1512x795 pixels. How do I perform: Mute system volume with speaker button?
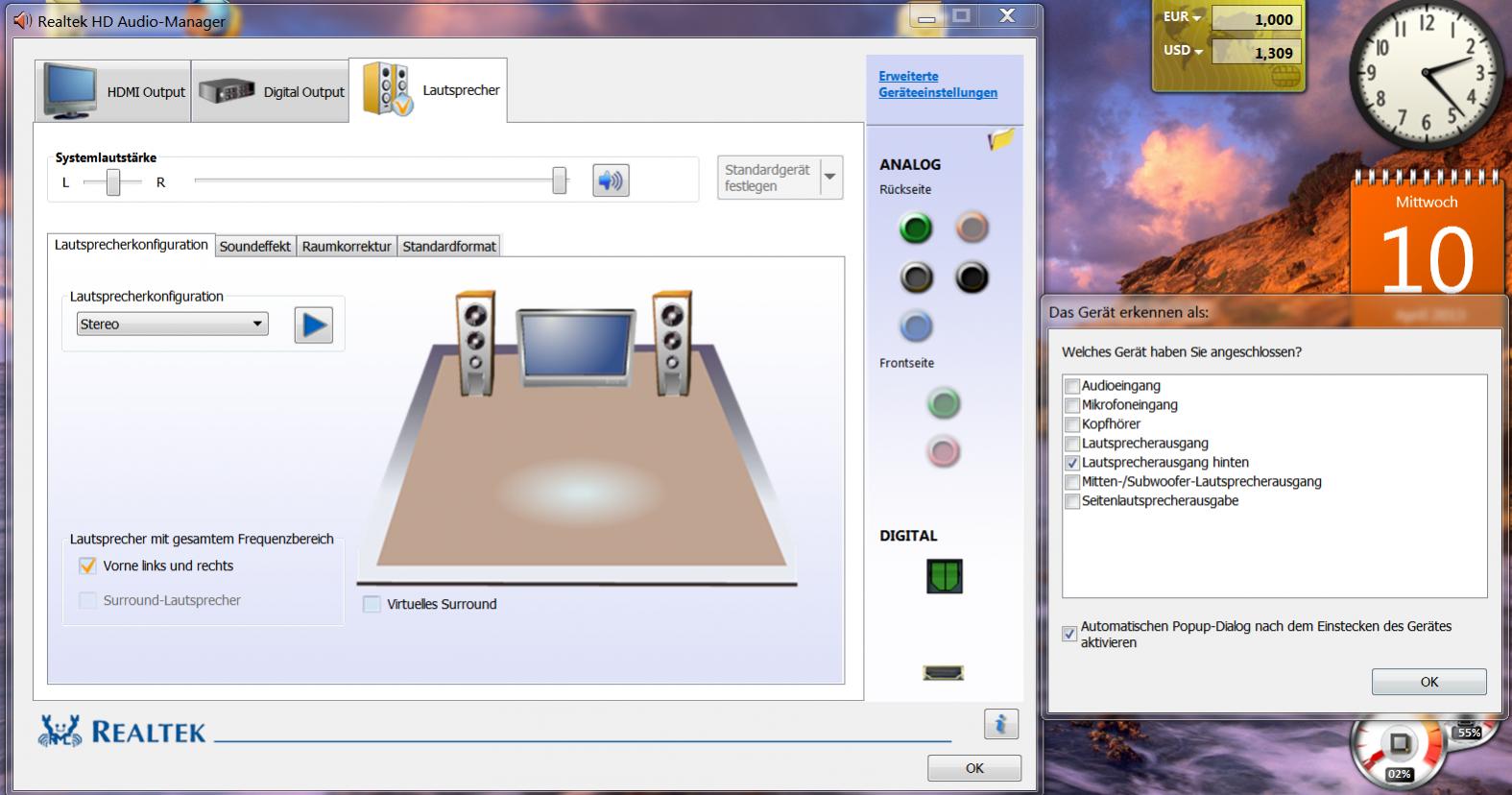tap(611, 181)
